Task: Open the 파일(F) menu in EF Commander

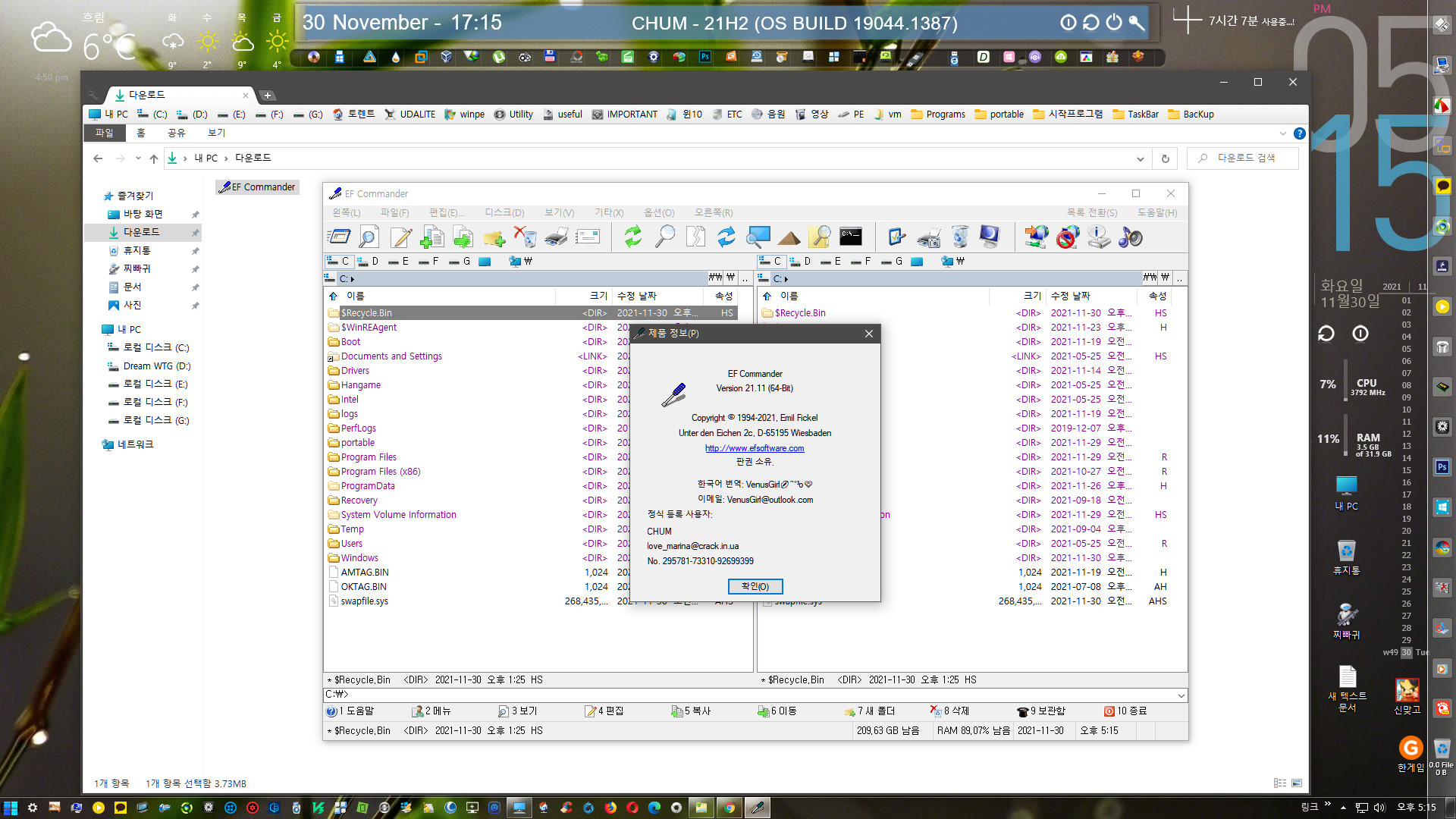Action: [394, 213]
